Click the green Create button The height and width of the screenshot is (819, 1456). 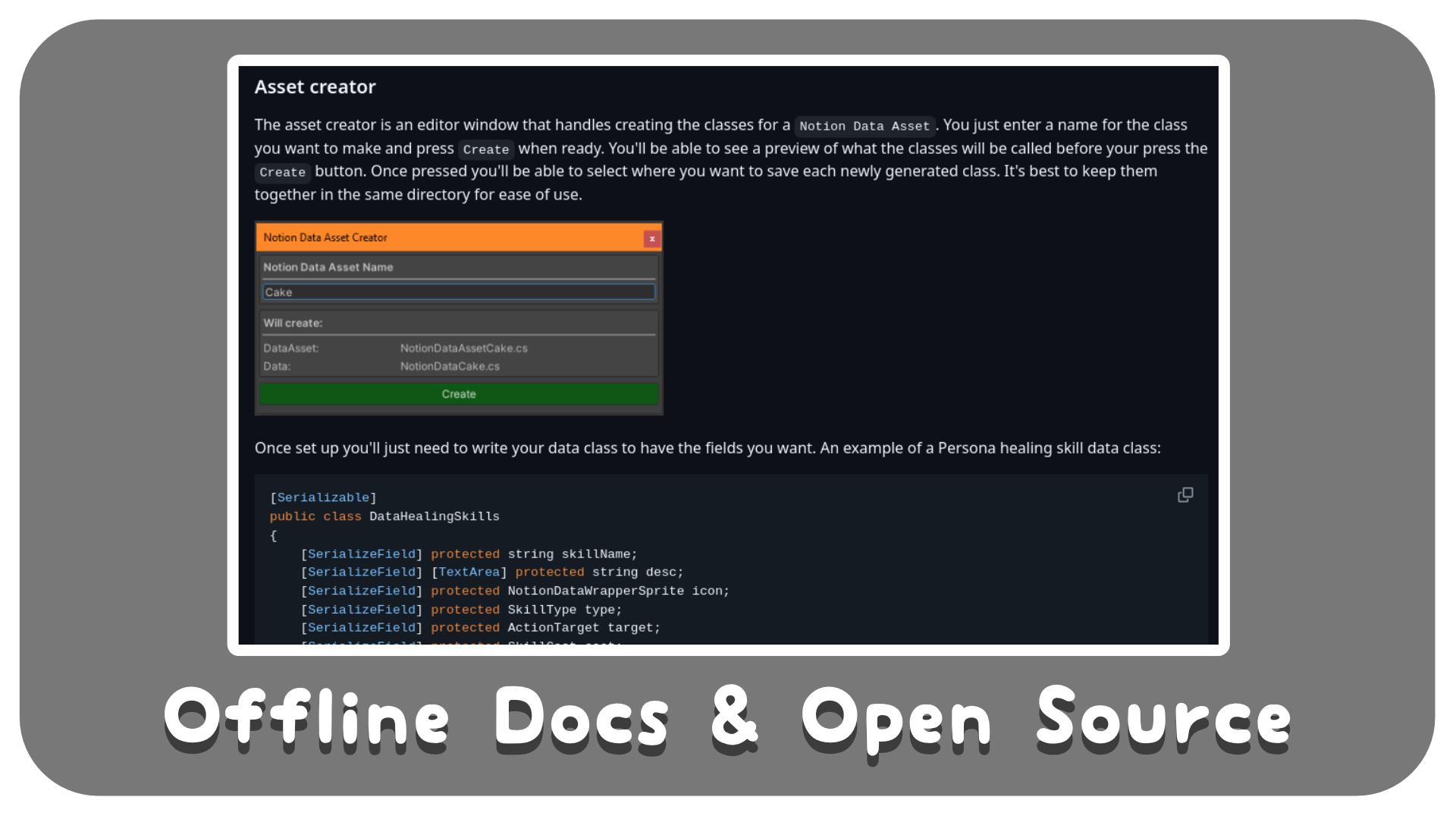click(x=459, y=394)
